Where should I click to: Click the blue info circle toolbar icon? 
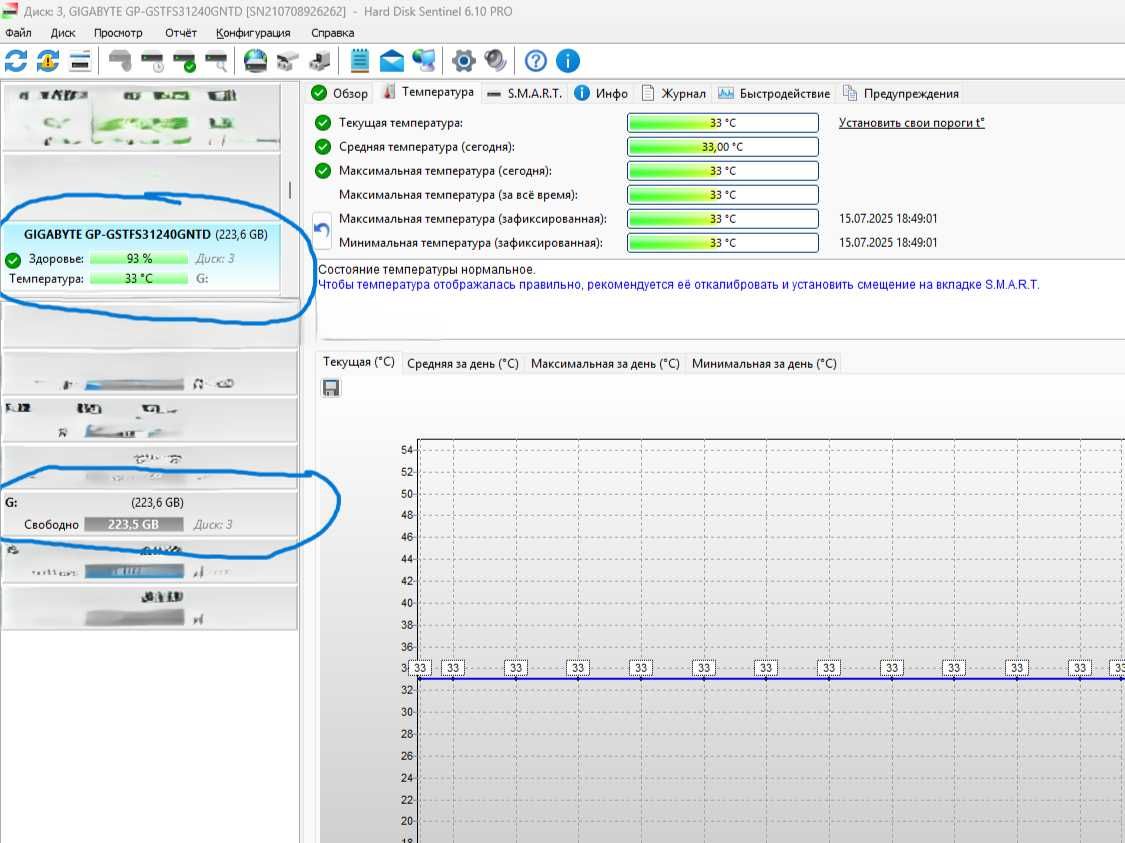[x=568, y=61]
